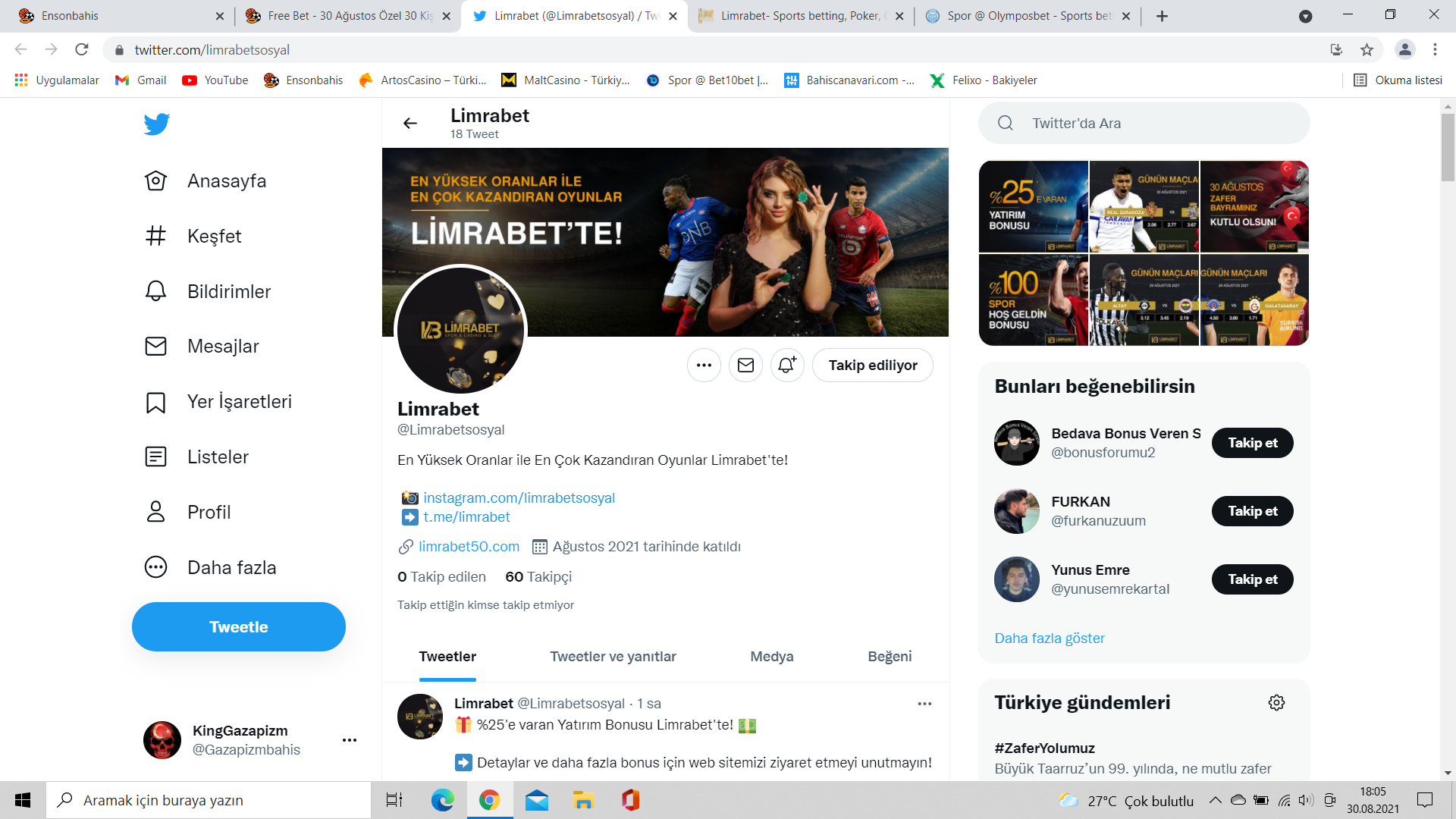Open the Gmail bookmark
This screenshot has width=1456, height=819.
[141, 80]
